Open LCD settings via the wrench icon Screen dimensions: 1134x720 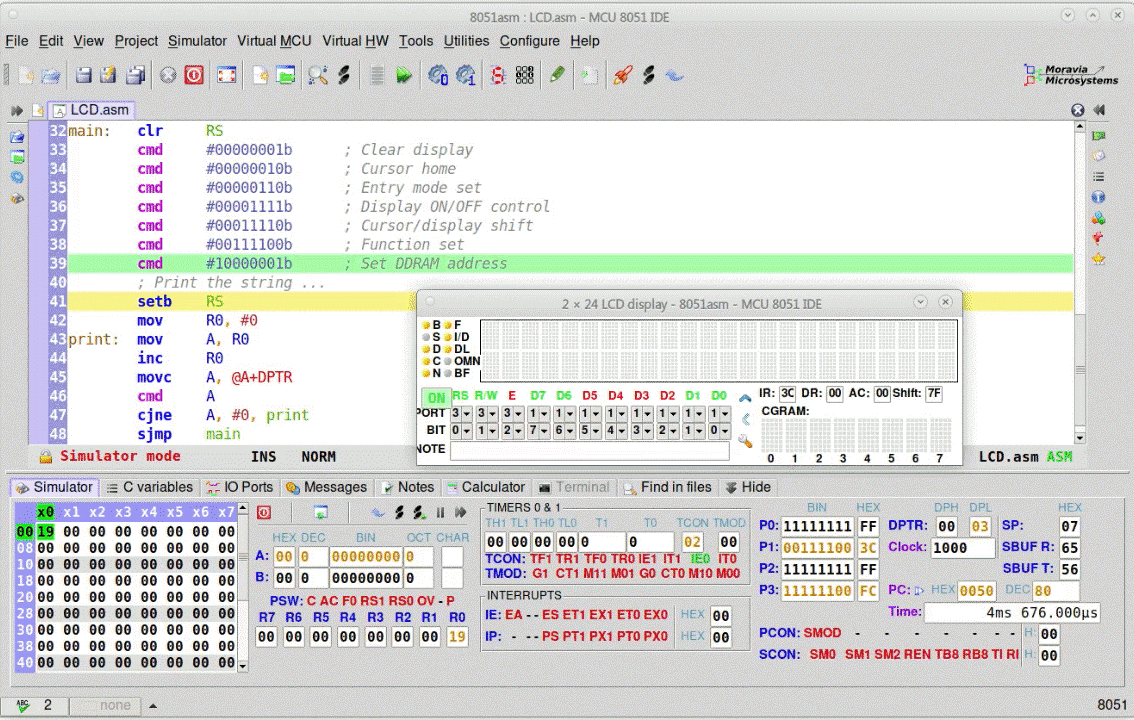pyautogui.click(x=744, y=438)
